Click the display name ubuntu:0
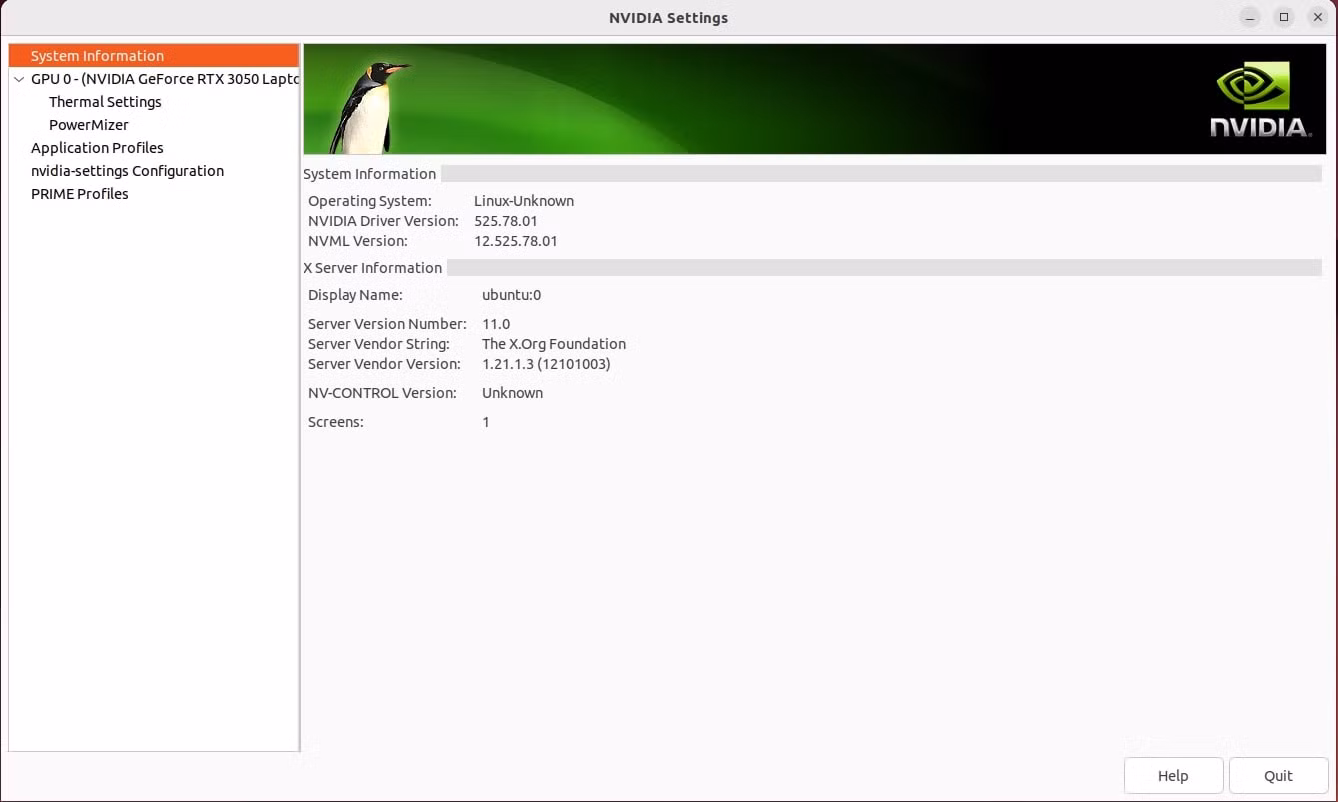This screenshot has width=1338, height=802. [511, 295]
